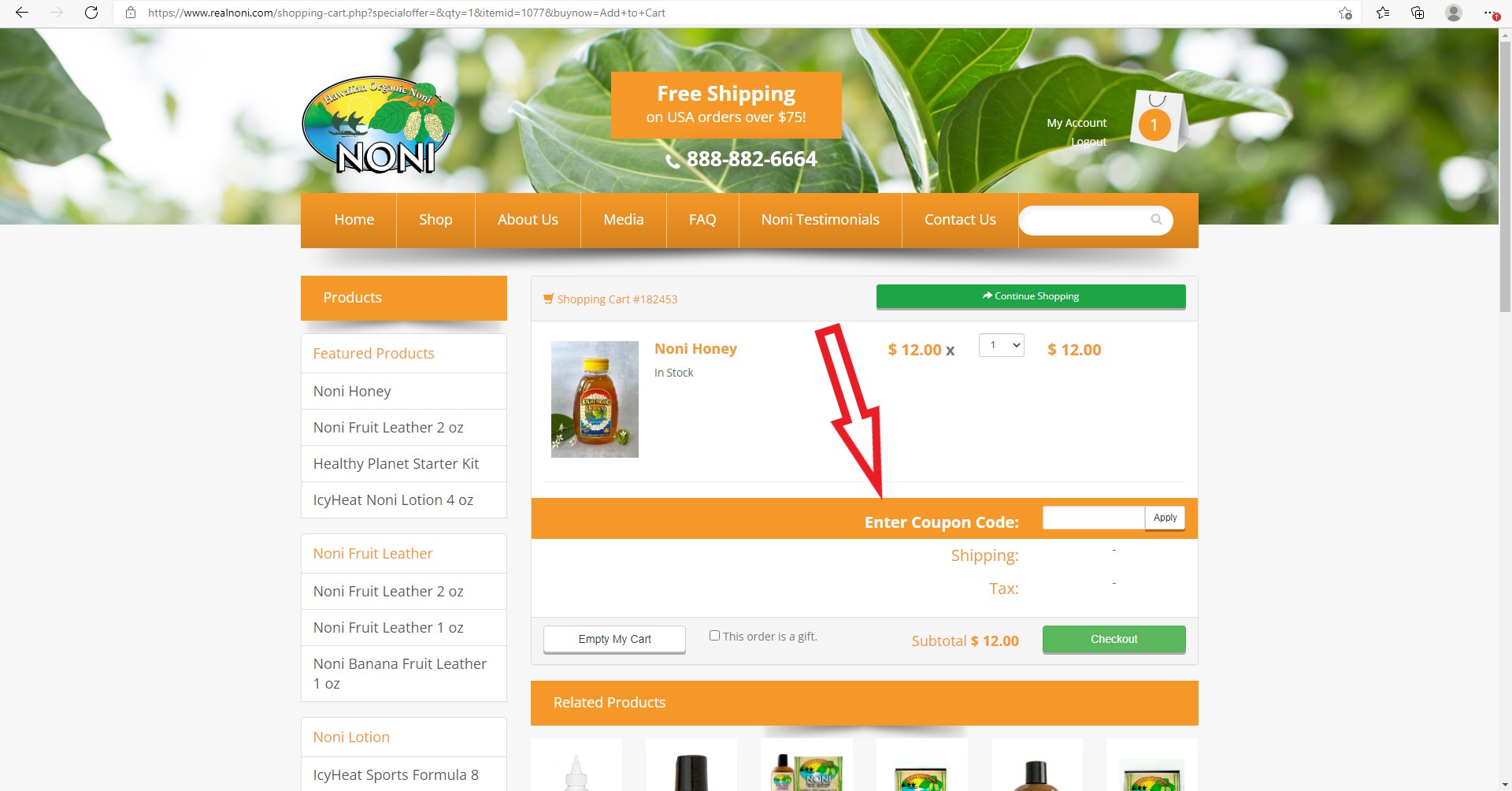Click the browser address bar URL
The image size is (1512, 791).
[406, 13]
